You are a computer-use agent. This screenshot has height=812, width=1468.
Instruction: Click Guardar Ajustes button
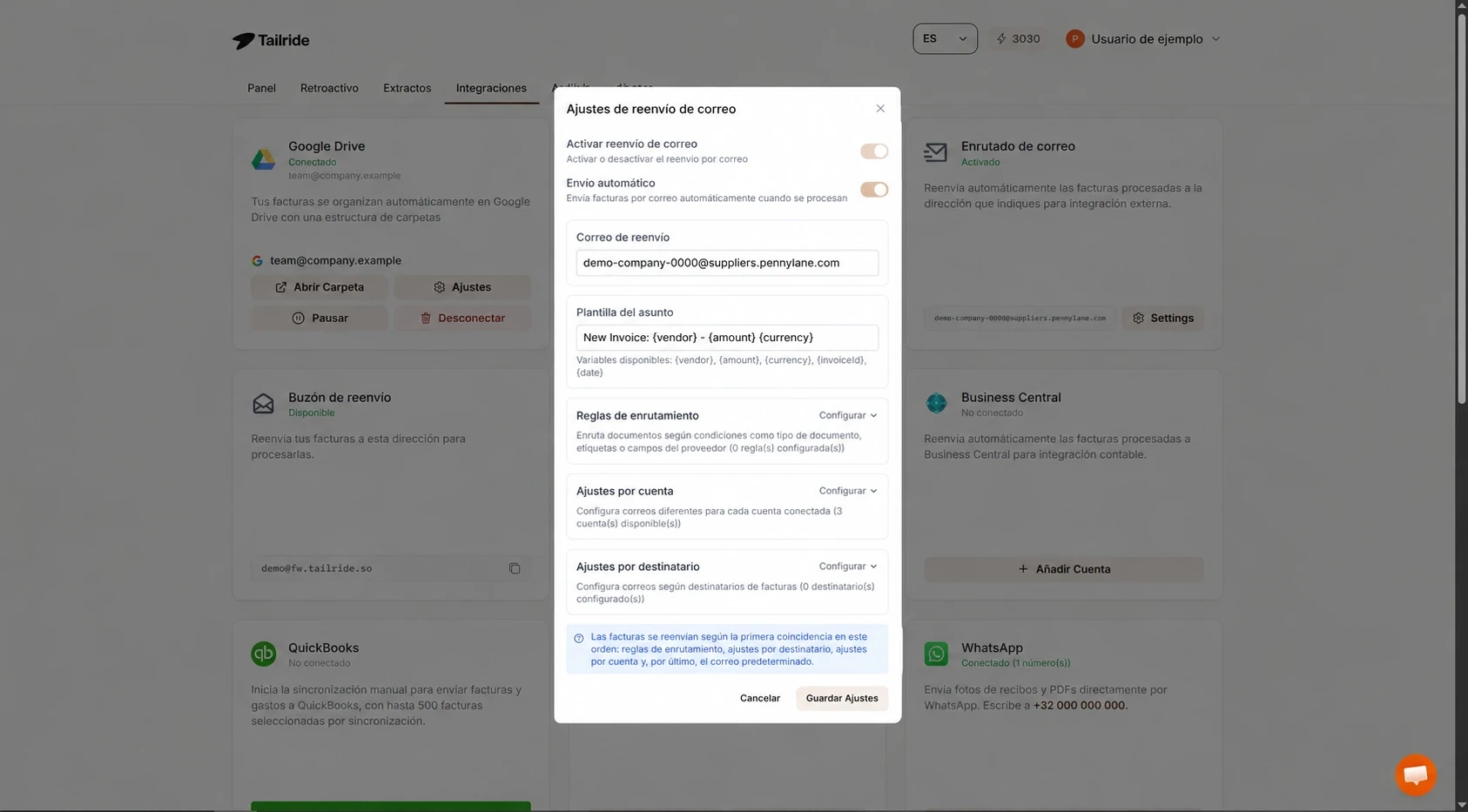point(842,698)
